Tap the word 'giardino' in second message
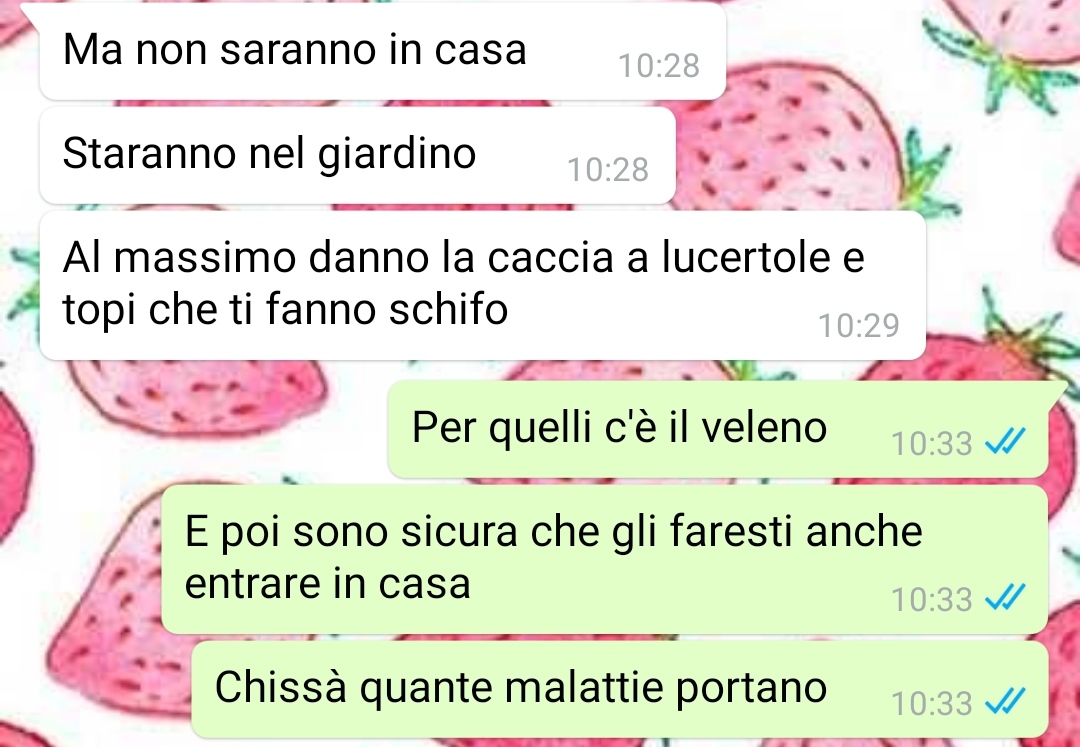 pos(396,154)
